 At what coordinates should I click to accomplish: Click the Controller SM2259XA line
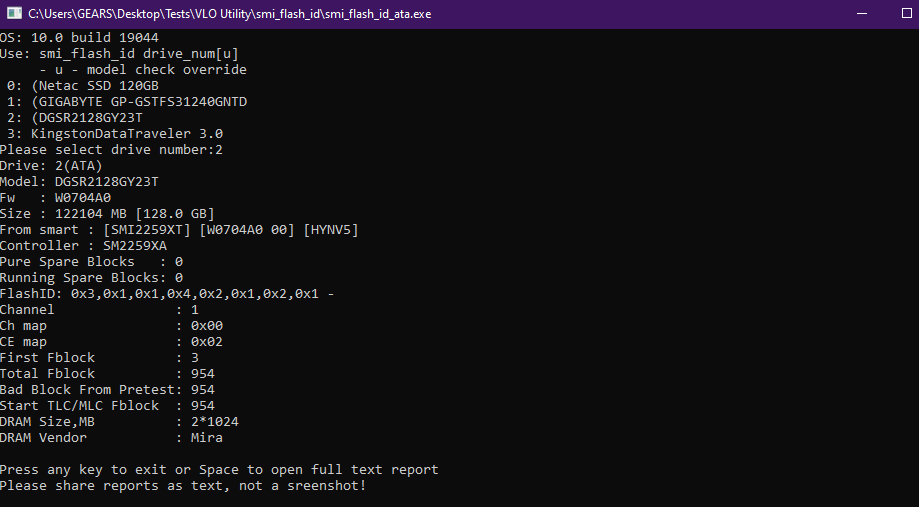point(83,246)
